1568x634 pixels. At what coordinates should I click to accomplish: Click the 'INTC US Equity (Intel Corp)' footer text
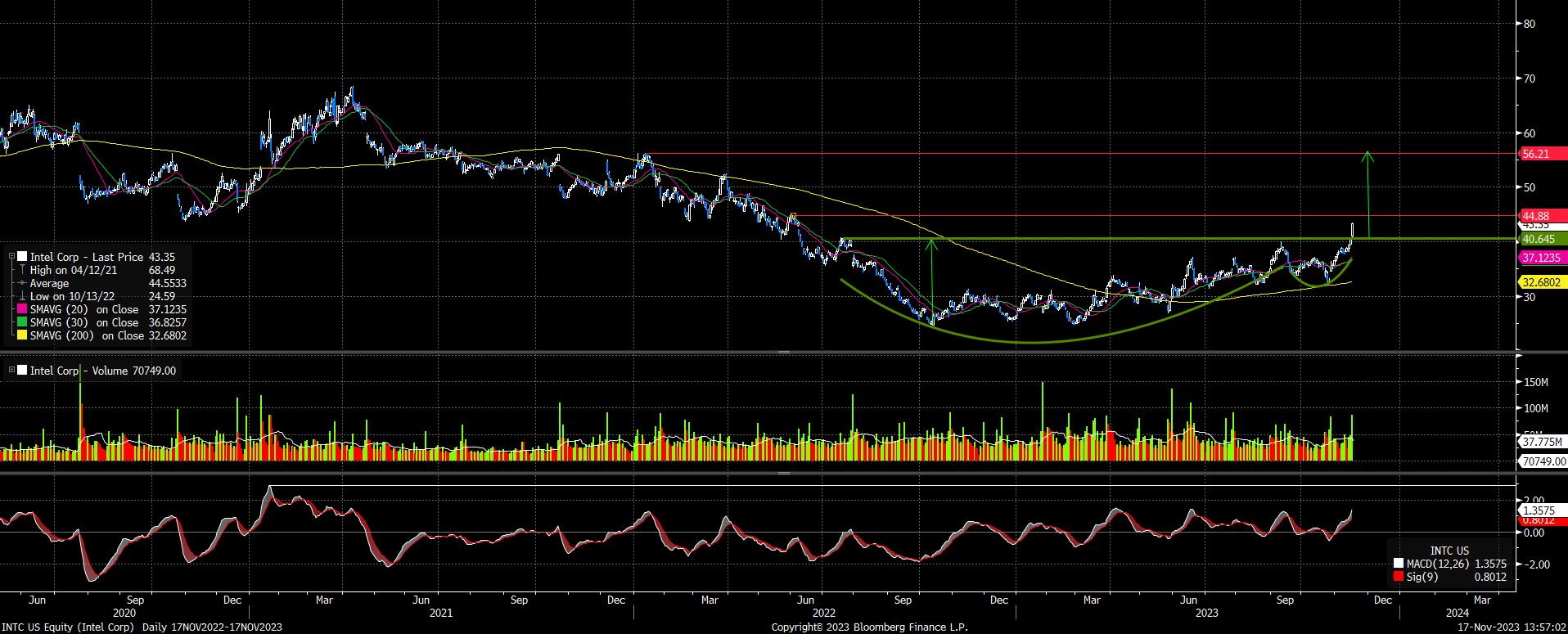tap(67, 627)
